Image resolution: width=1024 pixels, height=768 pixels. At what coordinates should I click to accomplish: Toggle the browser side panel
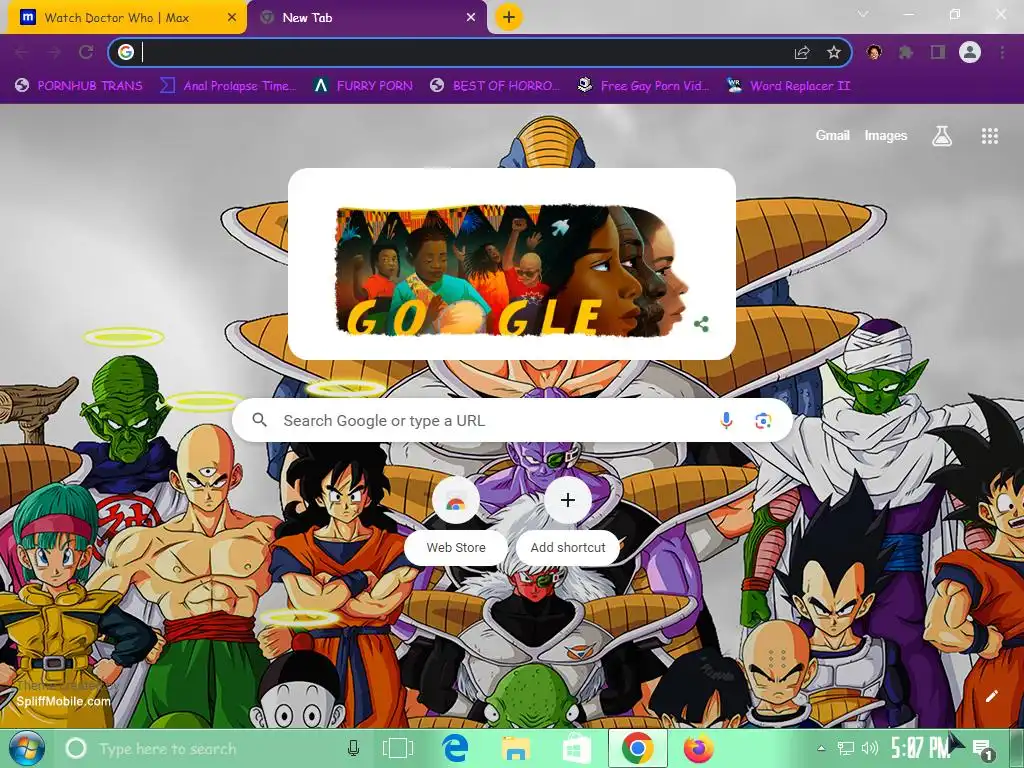pyautogui.click(x=938, y=52)
